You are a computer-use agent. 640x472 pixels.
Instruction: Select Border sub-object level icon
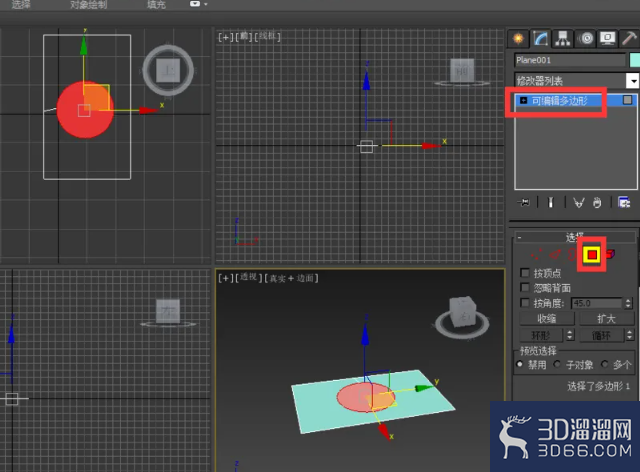click(x=572, y=255)
